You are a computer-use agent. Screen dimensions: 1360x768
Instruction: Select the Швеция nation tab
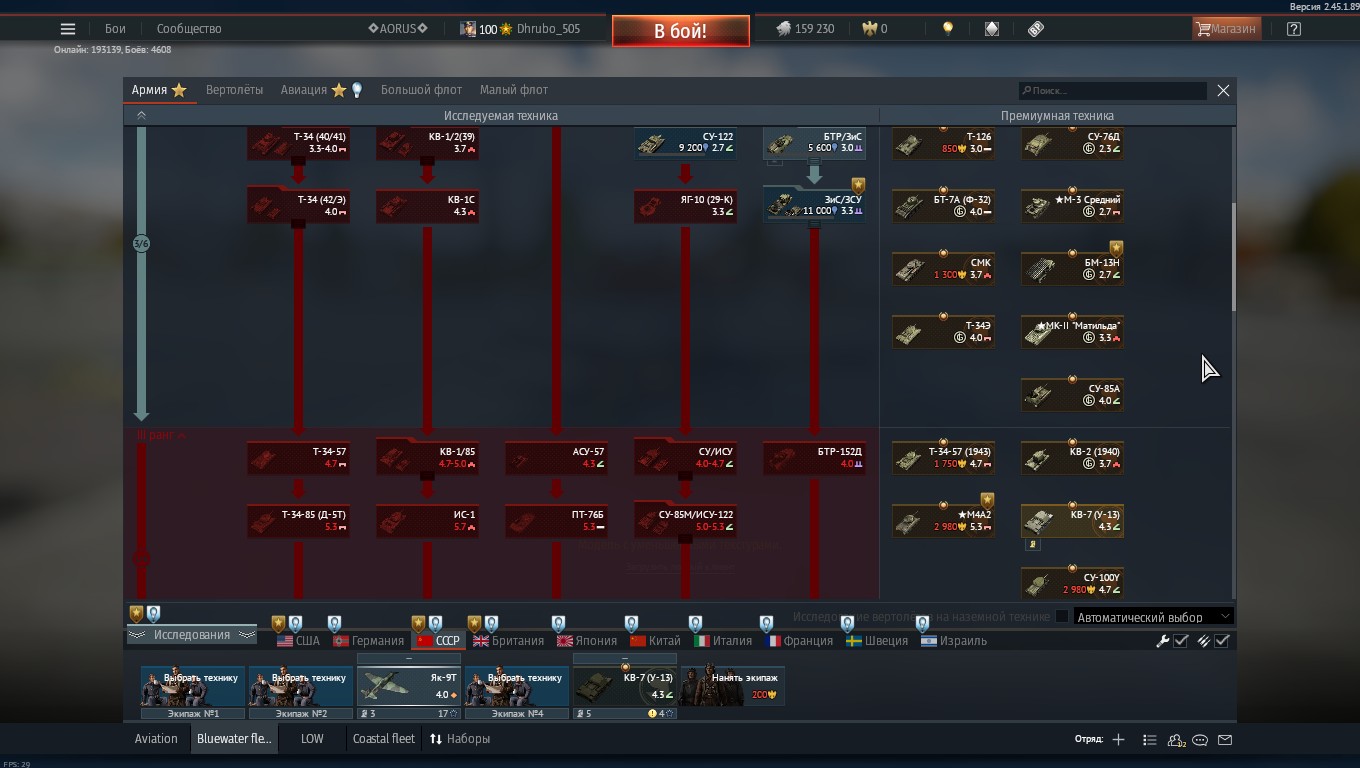877,641
